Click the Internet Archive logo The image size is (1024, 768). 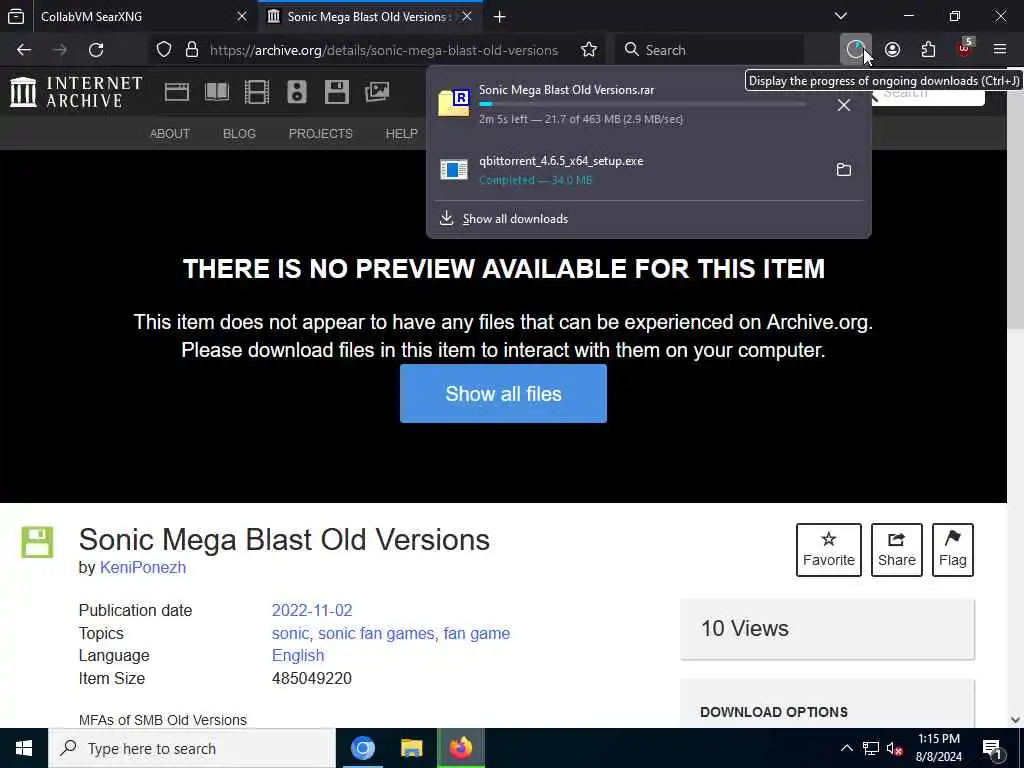76,91
